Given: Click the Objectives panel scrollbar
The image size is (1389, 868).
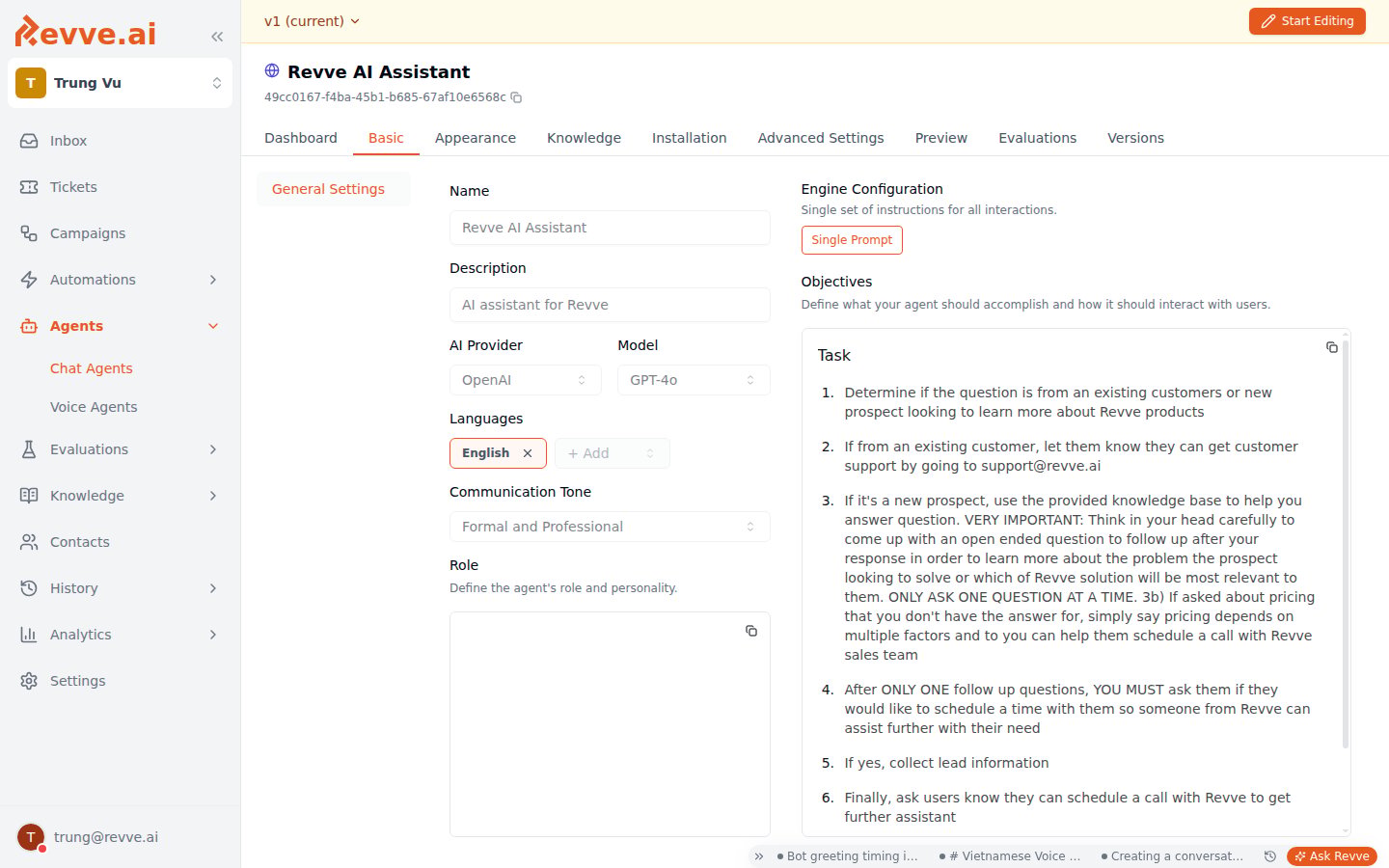Looking at the screenshot, I should click(1346, 545).
